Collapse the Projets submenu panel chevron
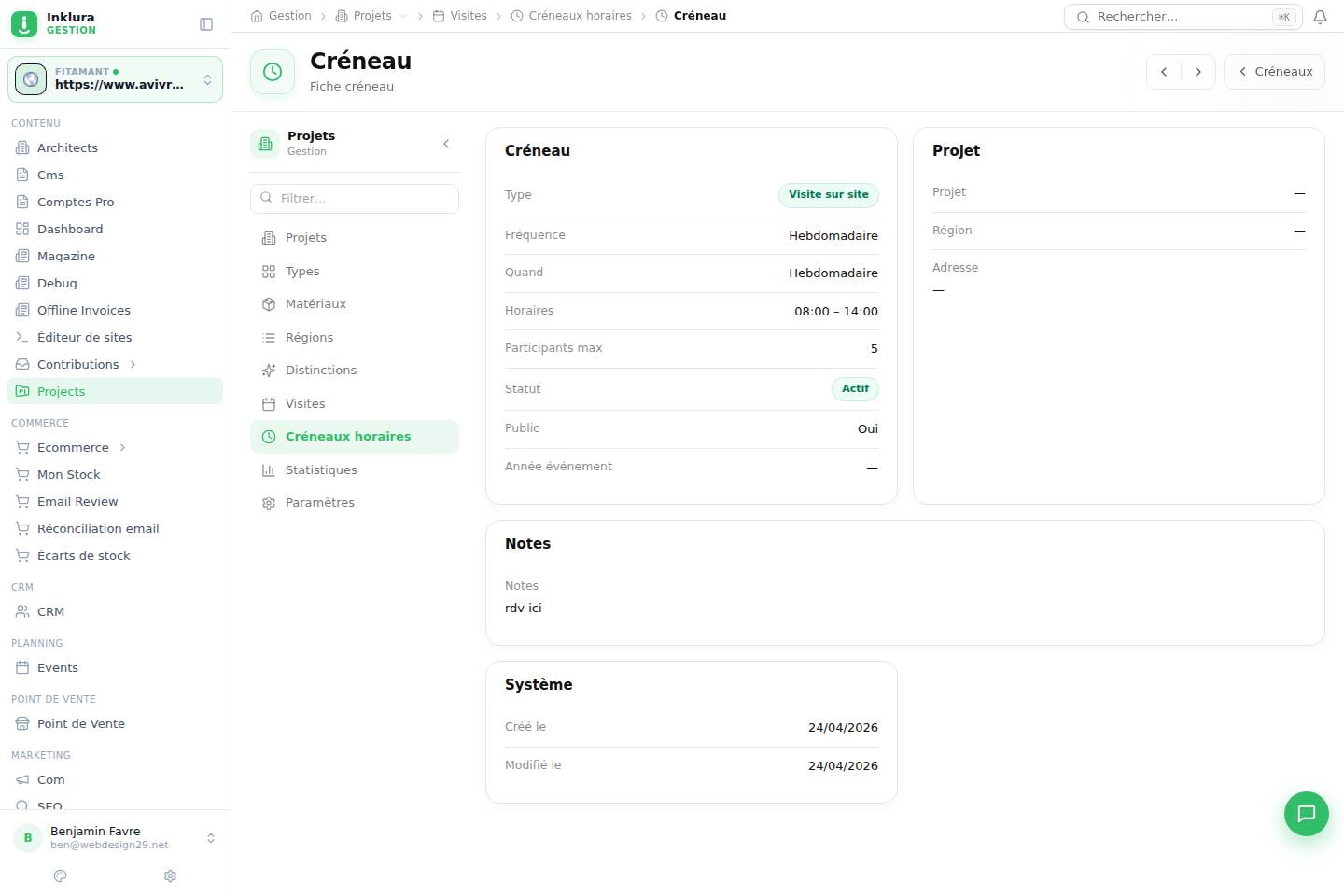This screenshot has width=1344, height=896. click(446, 144)
